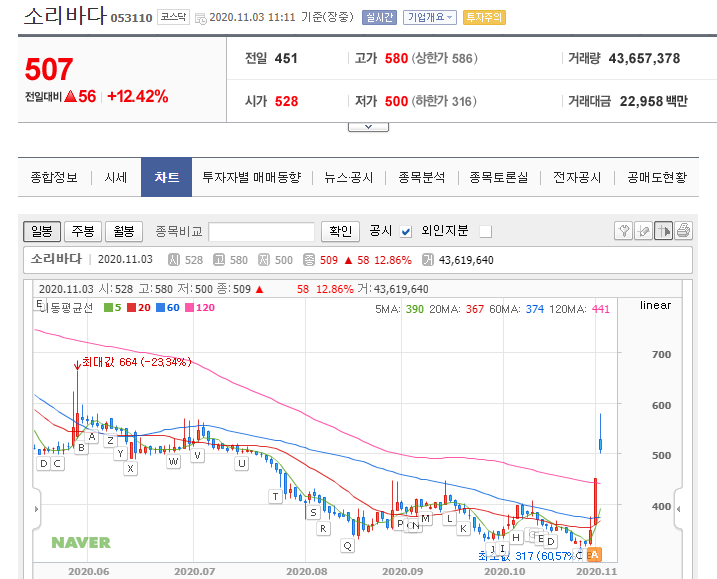Screen dimensions: 717x579
Task: Open disclosure marker S on chart
Action: pyautogui.click(x=313, y=513)
